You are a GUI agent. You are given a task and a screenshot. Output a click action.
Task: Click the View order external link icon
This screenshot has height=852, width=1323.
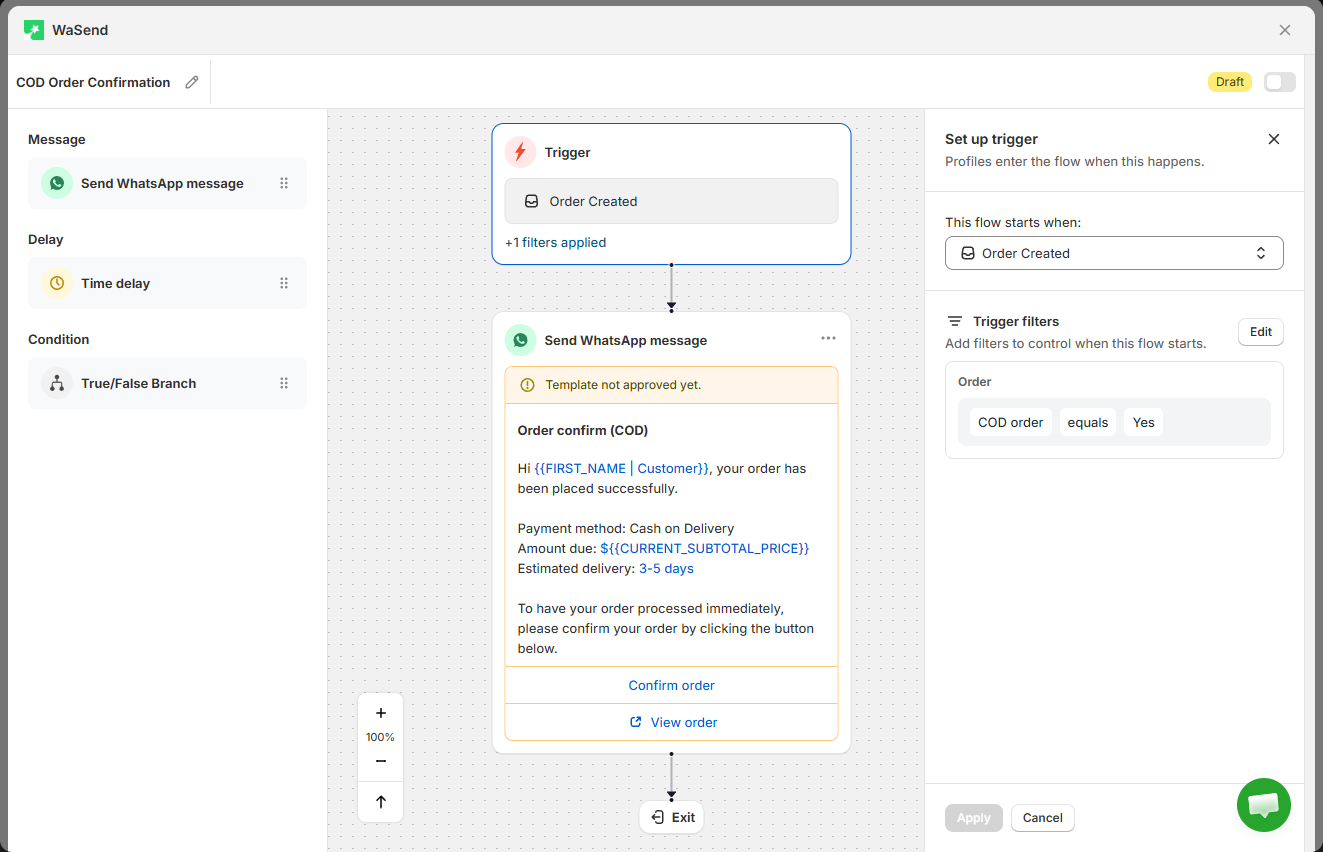click(x=636, y=722)
